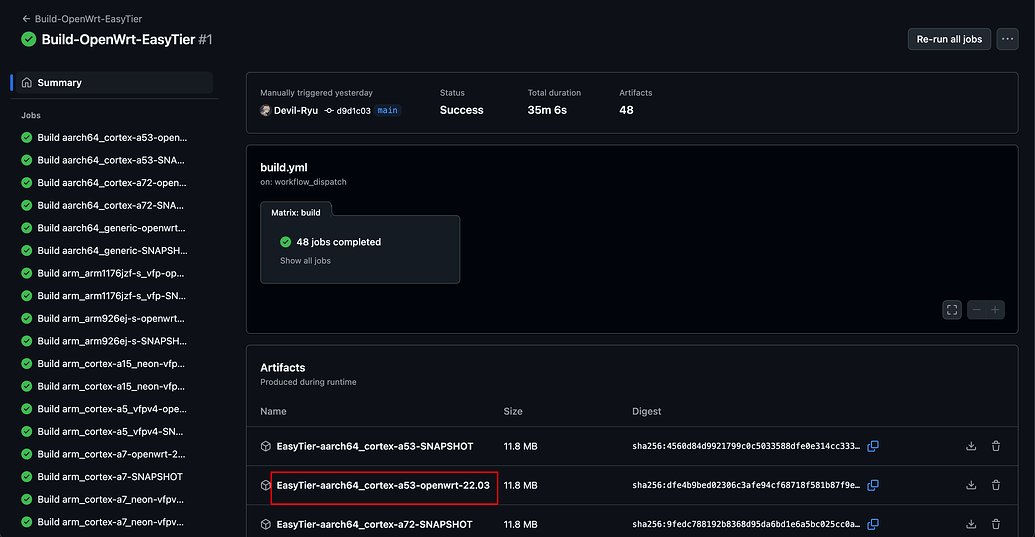Screen dimensions: 1035x537
Task: Open EasyTier-aarch64_cortex-a53-openwrt-22.03 artifact
Action: [x=383, y=486]
